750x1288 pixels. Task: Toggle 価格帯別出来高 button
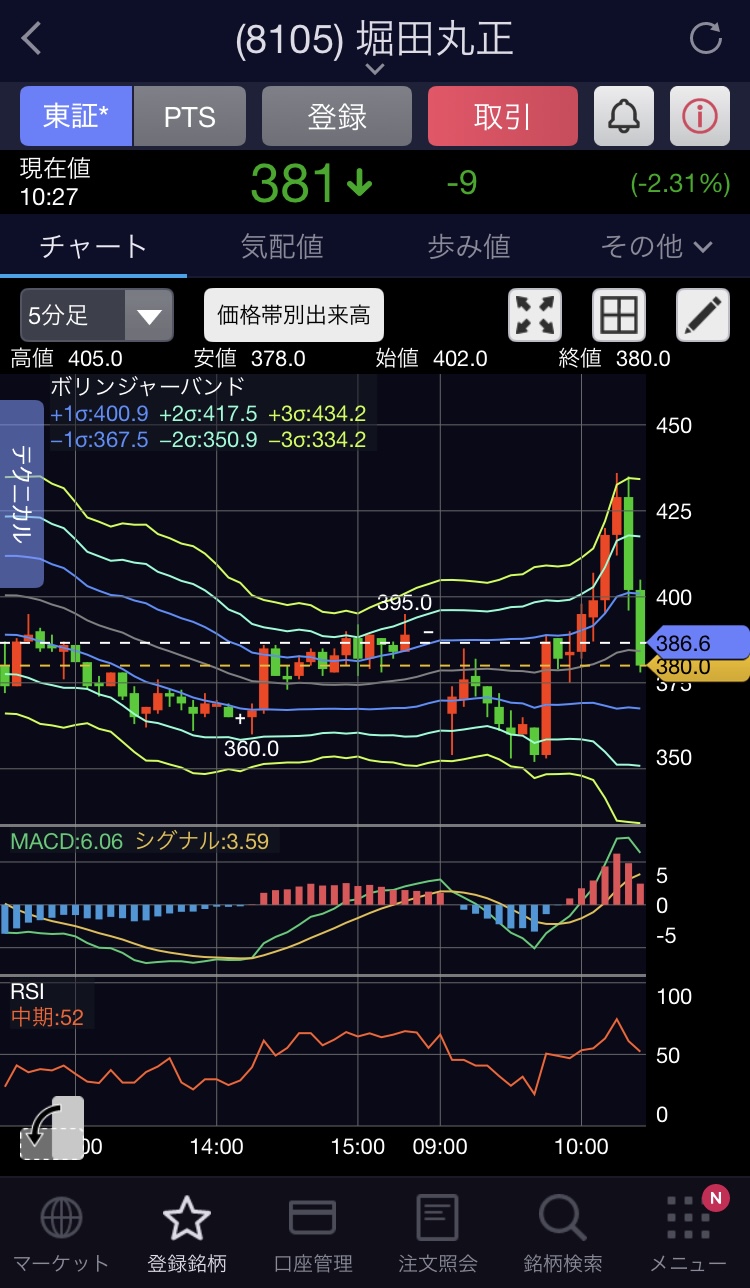(294, 316)
